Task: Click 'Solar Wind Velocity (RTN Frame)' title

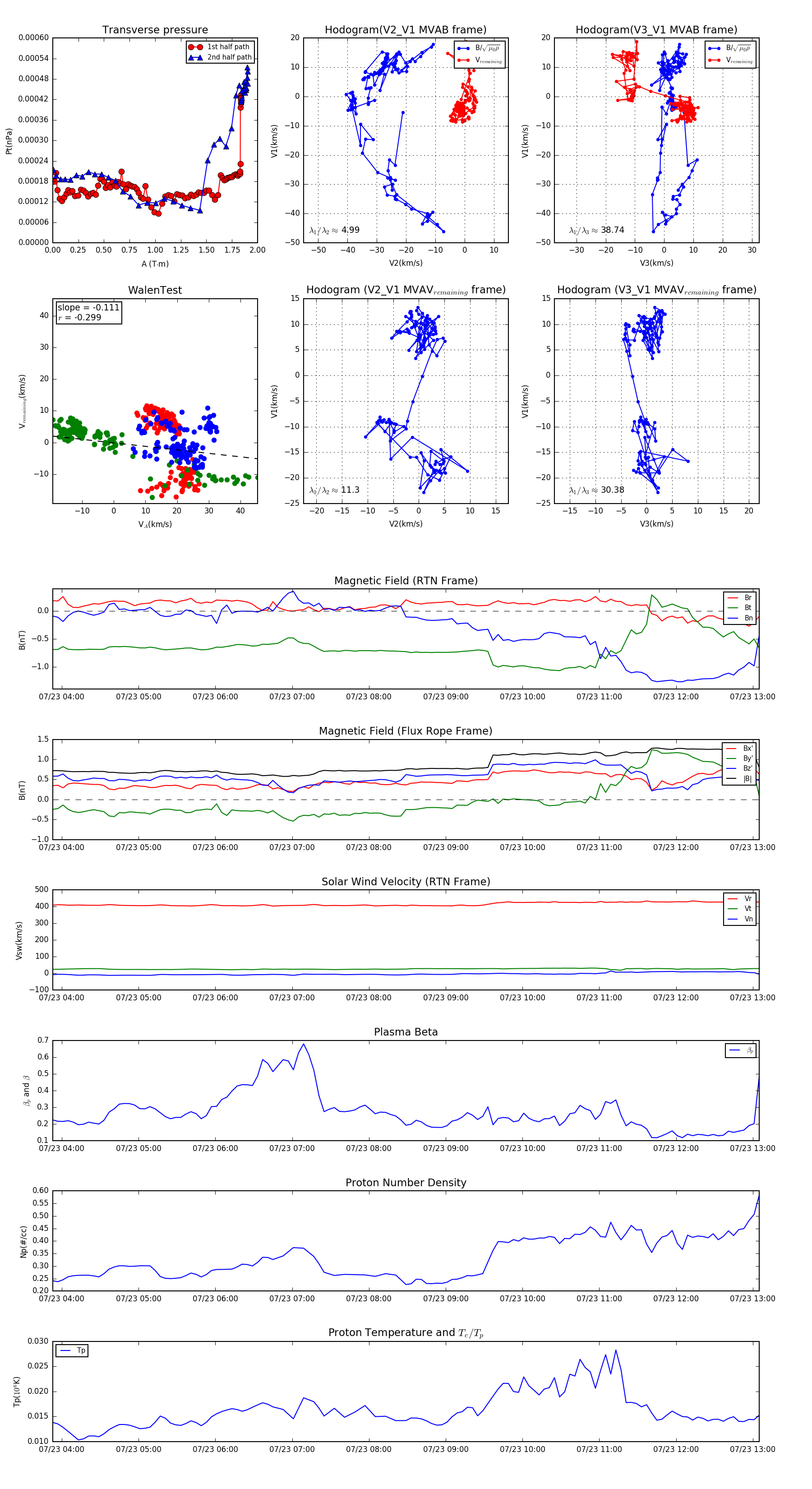Action: point(406,882)
